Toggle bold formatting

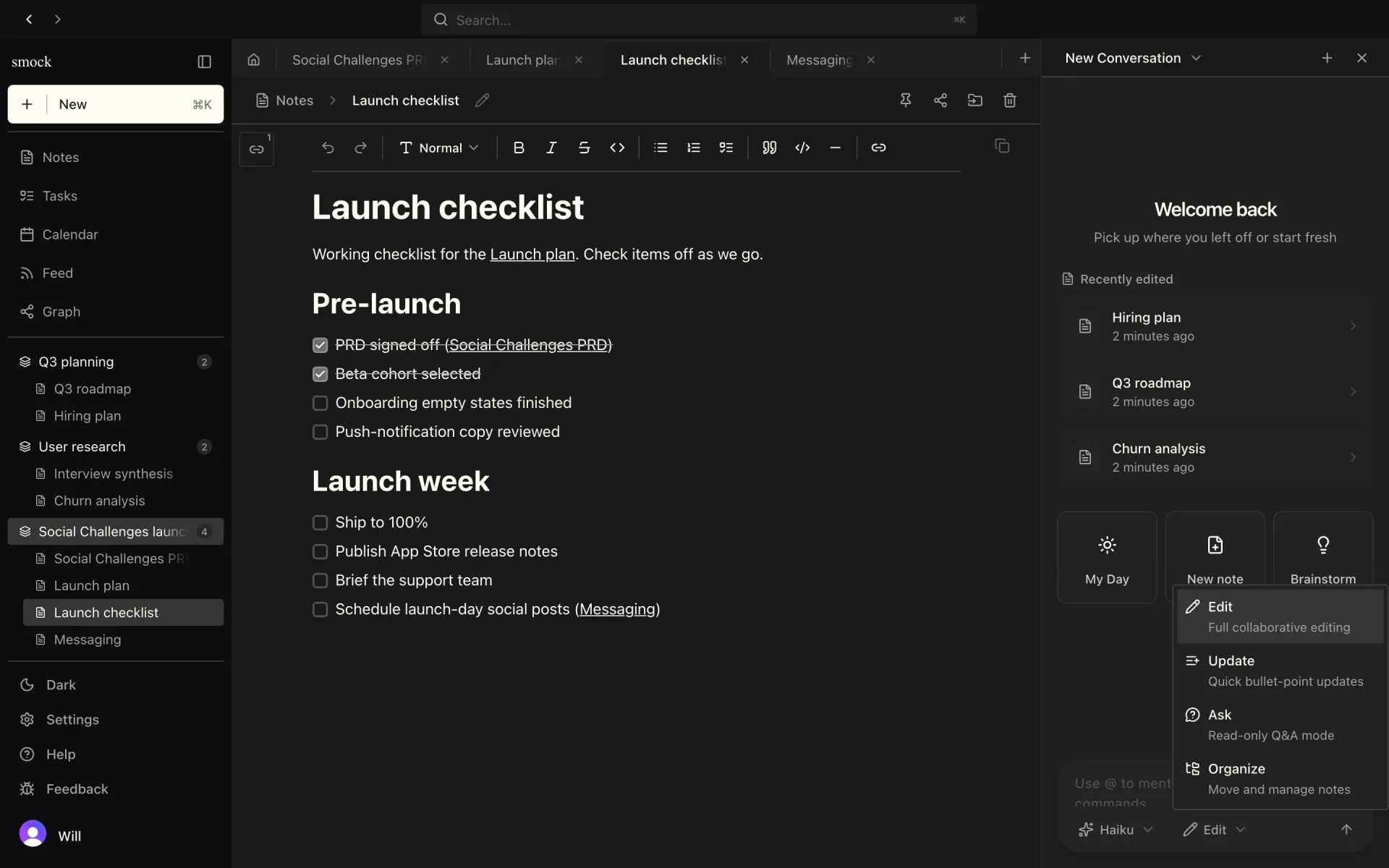coord(519,148)
